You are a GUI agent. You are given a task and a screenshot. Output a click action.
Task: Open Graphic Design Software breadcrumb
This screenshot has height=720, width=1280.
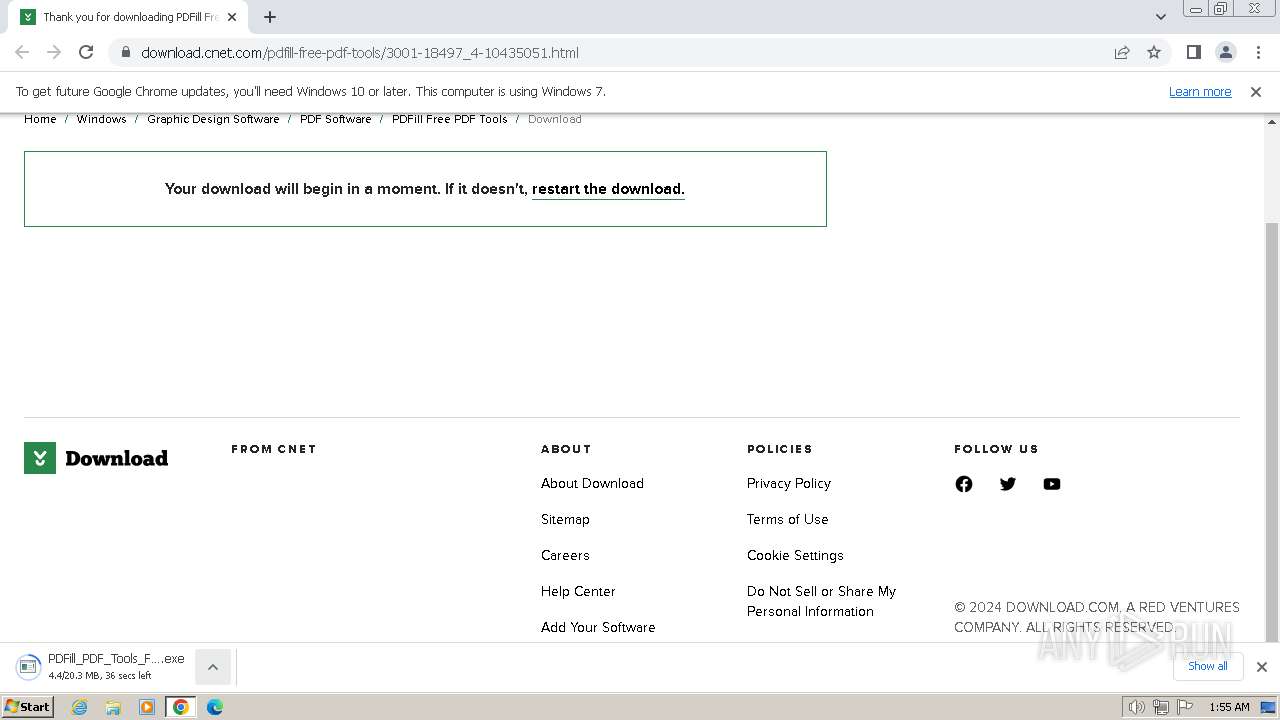tap(213, 119)
